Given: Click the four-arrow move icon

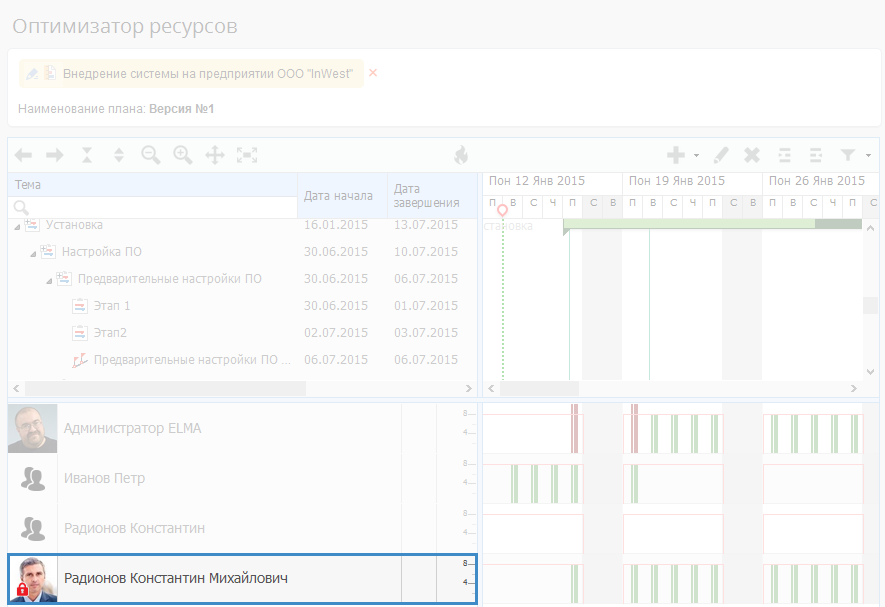Looking at the screenshot, I should click(214, 155).
